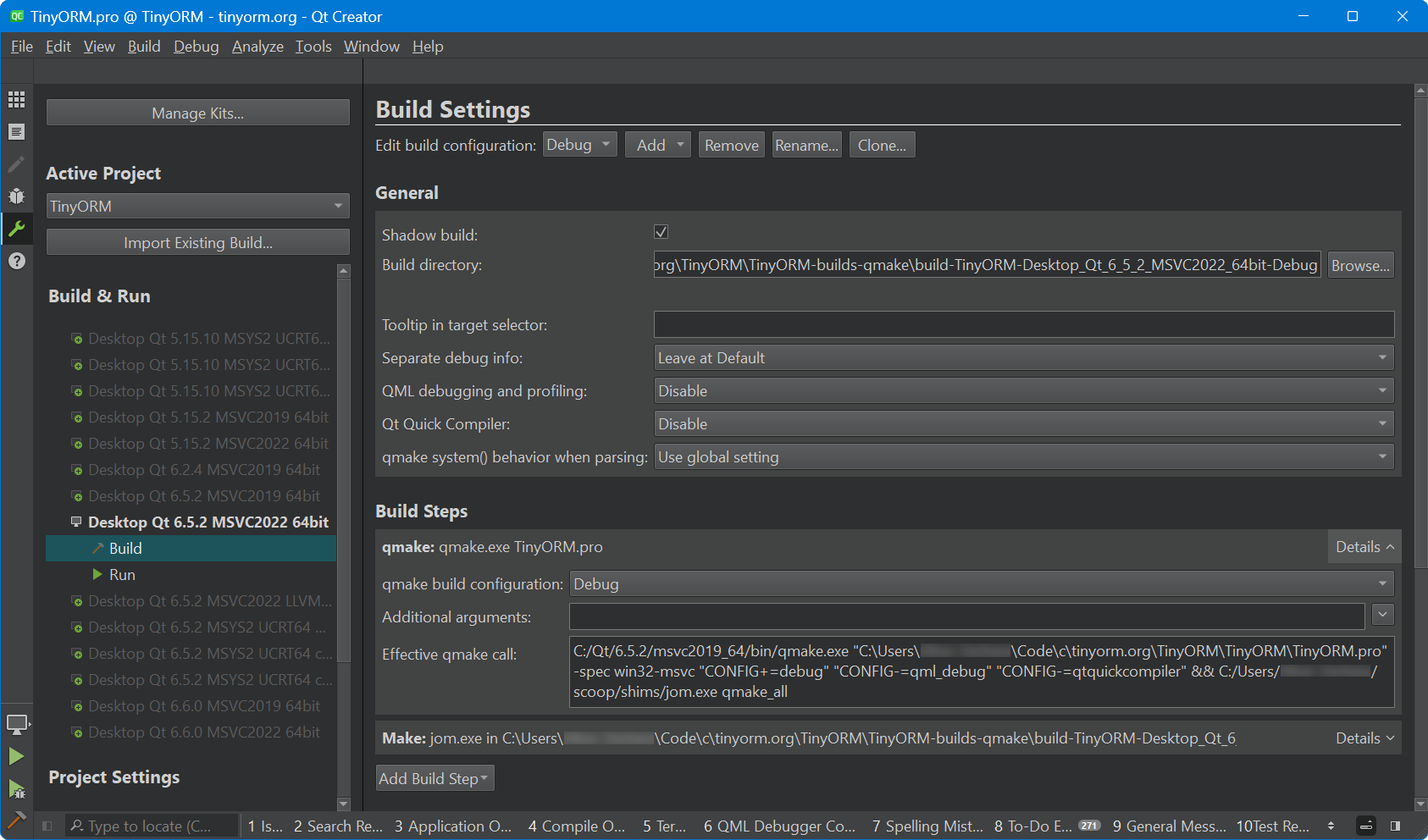The height and width of the screenshot is (840, 1428).
Task: Open Qt Quick Compiler dropdown
Action: (x=1024, y=424)
